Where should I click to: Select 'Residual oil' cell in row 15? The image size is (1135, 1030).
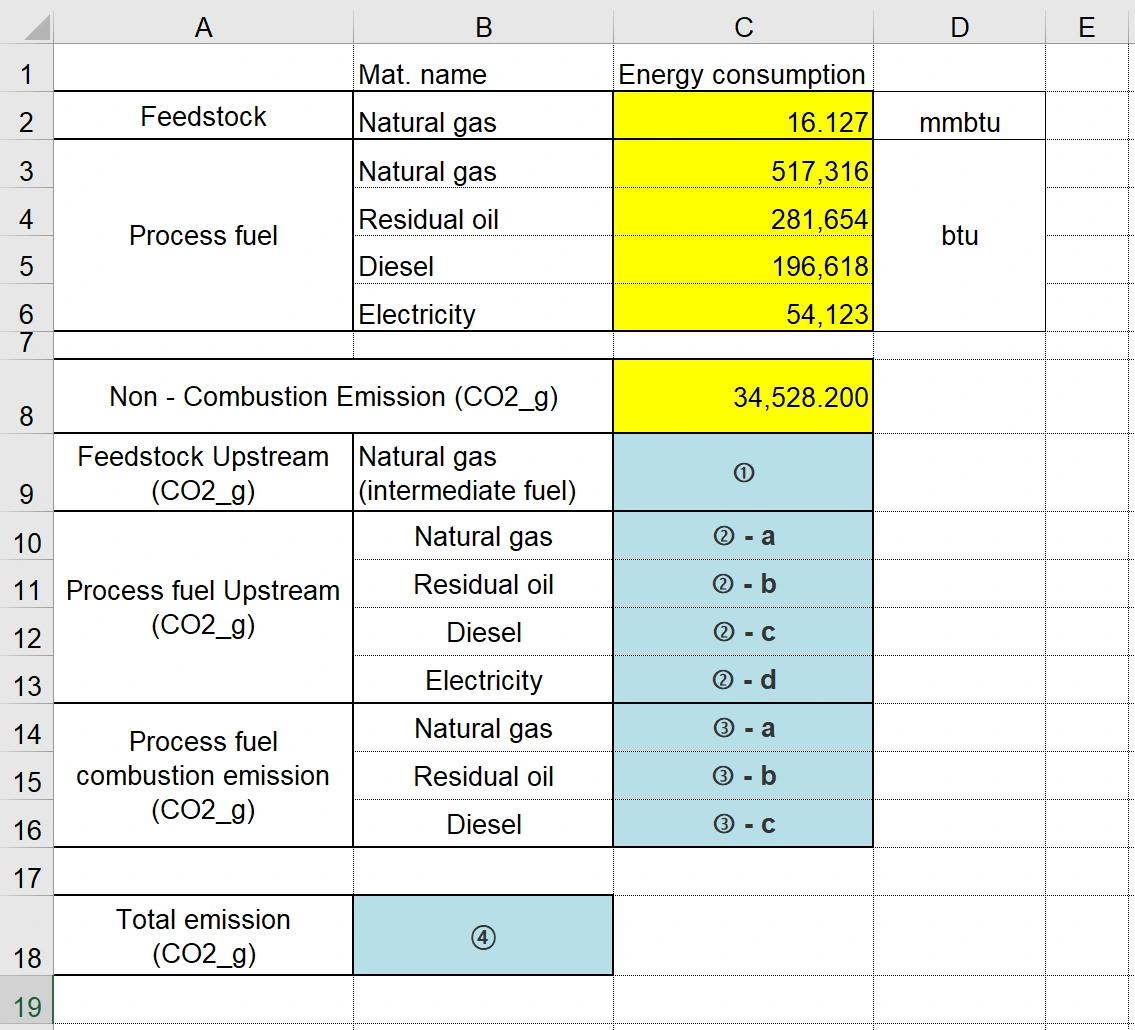(x=484, y=776)
